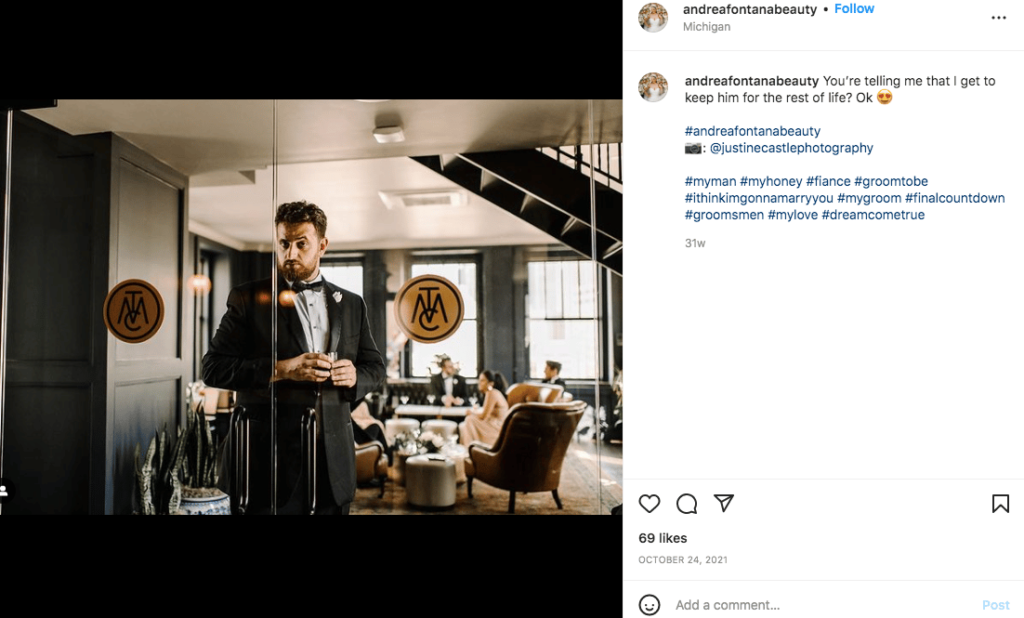Open the #finalcountdown hashtag

(x=956, y=197)
